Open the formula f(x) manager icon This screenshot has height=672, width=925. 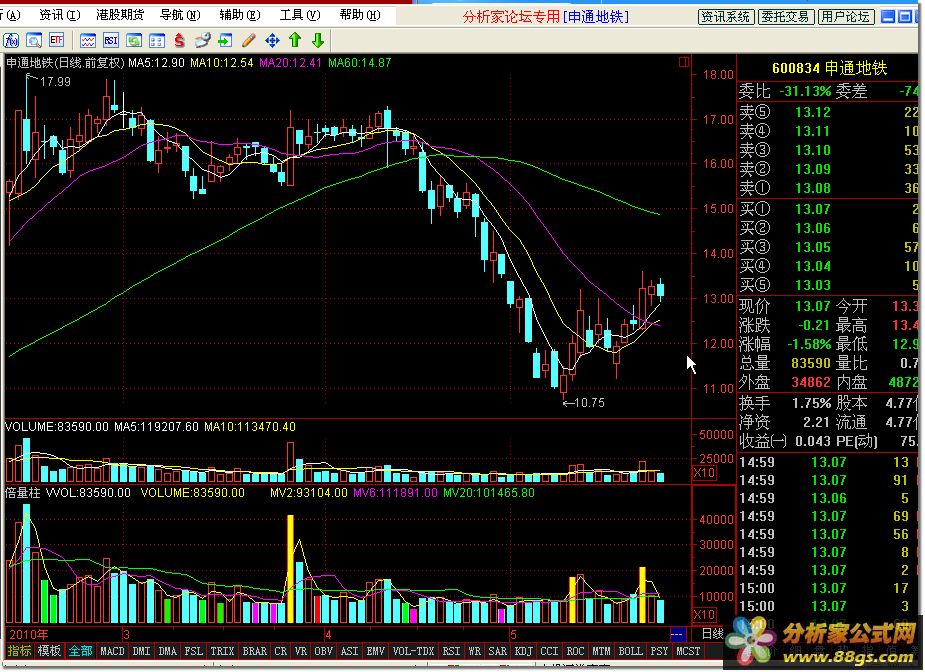click(11, 40)
